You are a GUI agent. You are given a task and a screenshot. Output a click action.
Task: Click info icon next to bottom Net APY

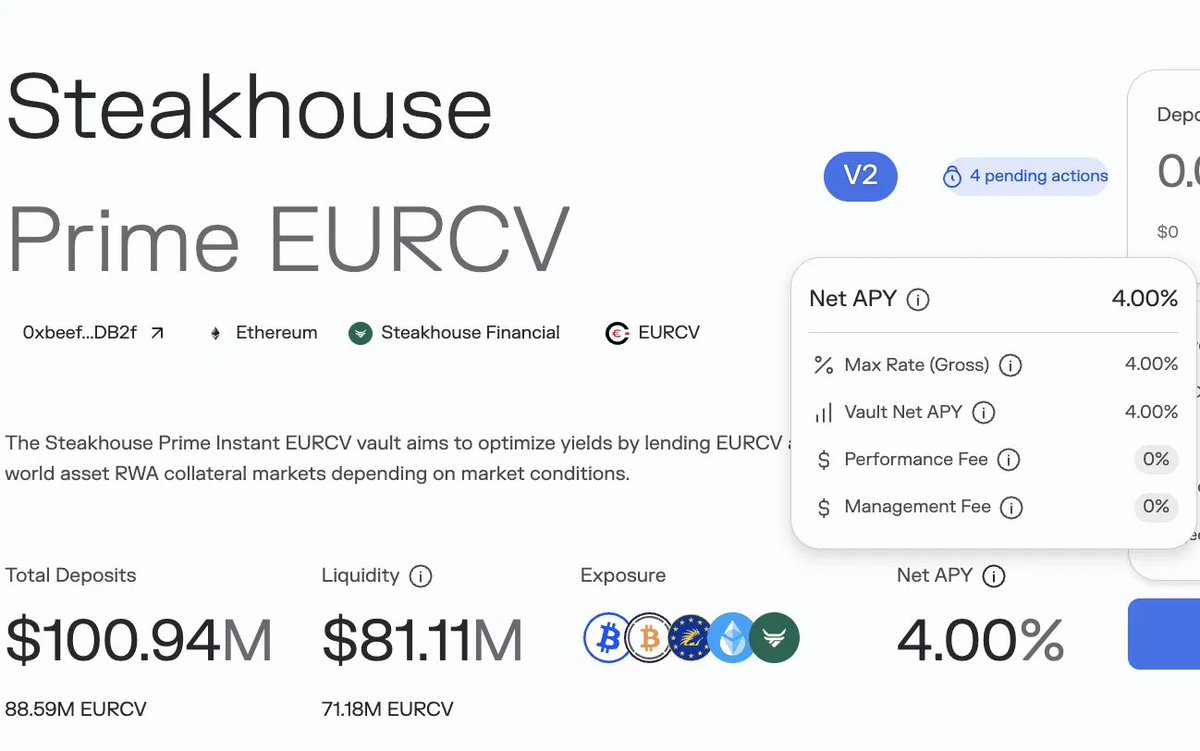click(993, 576)
